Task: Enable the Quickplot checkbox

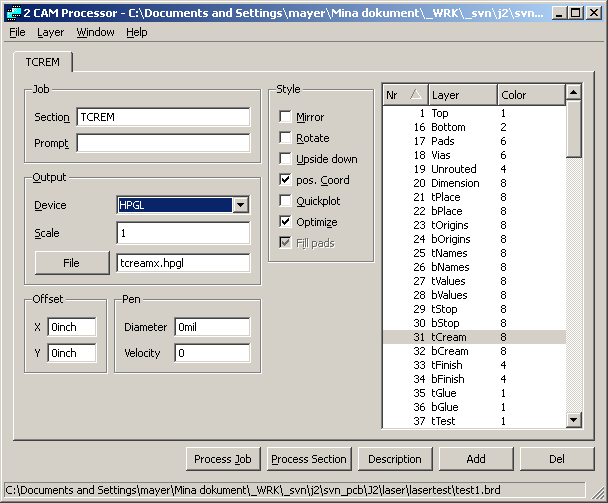Action: click(285, 201)
